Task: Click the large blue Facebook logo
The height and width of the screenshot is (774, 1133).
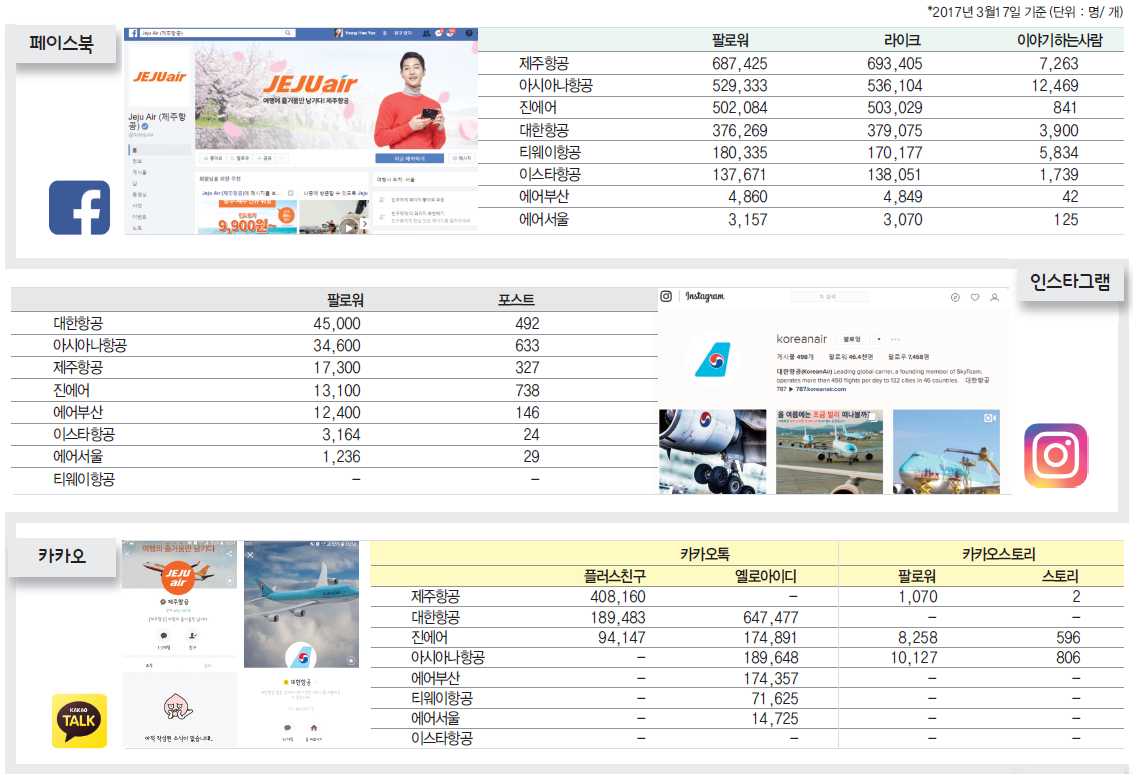Action: pos(79,207)
